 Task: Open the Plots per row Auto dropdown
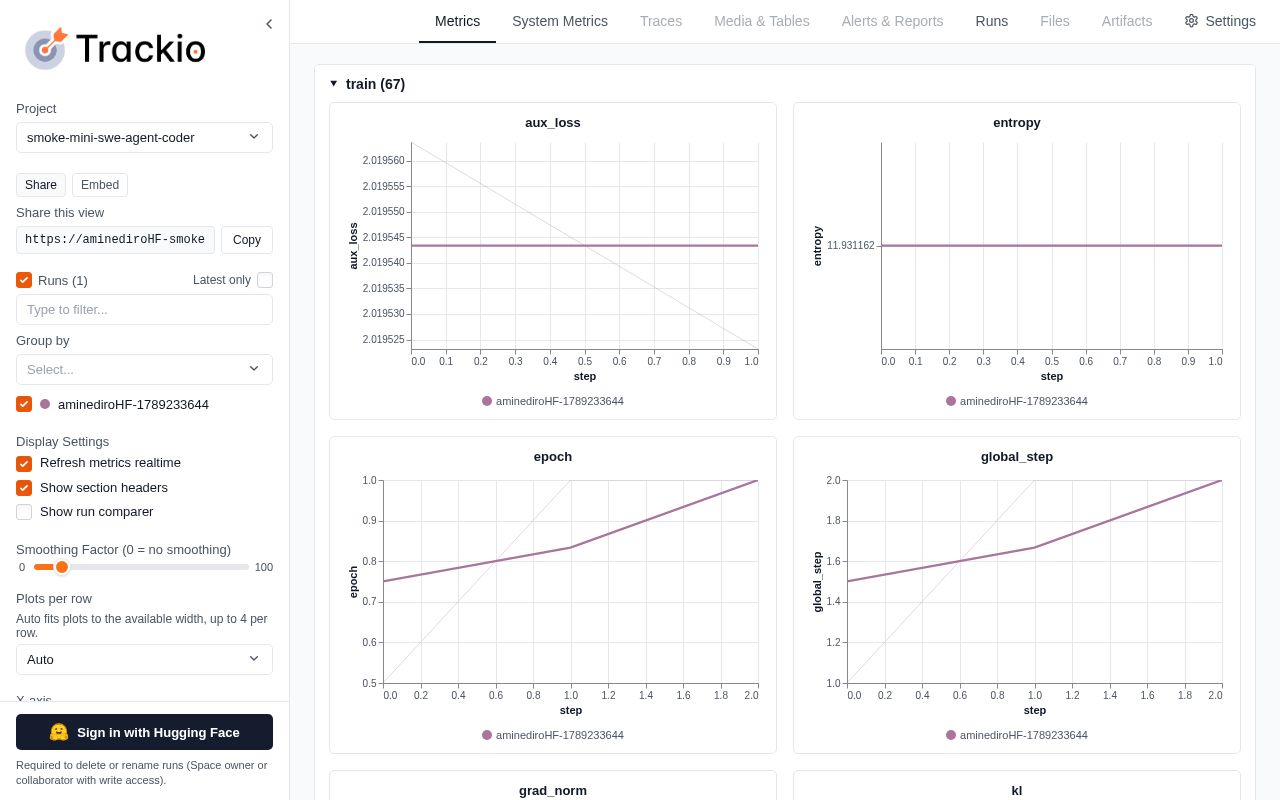point(144,659)
